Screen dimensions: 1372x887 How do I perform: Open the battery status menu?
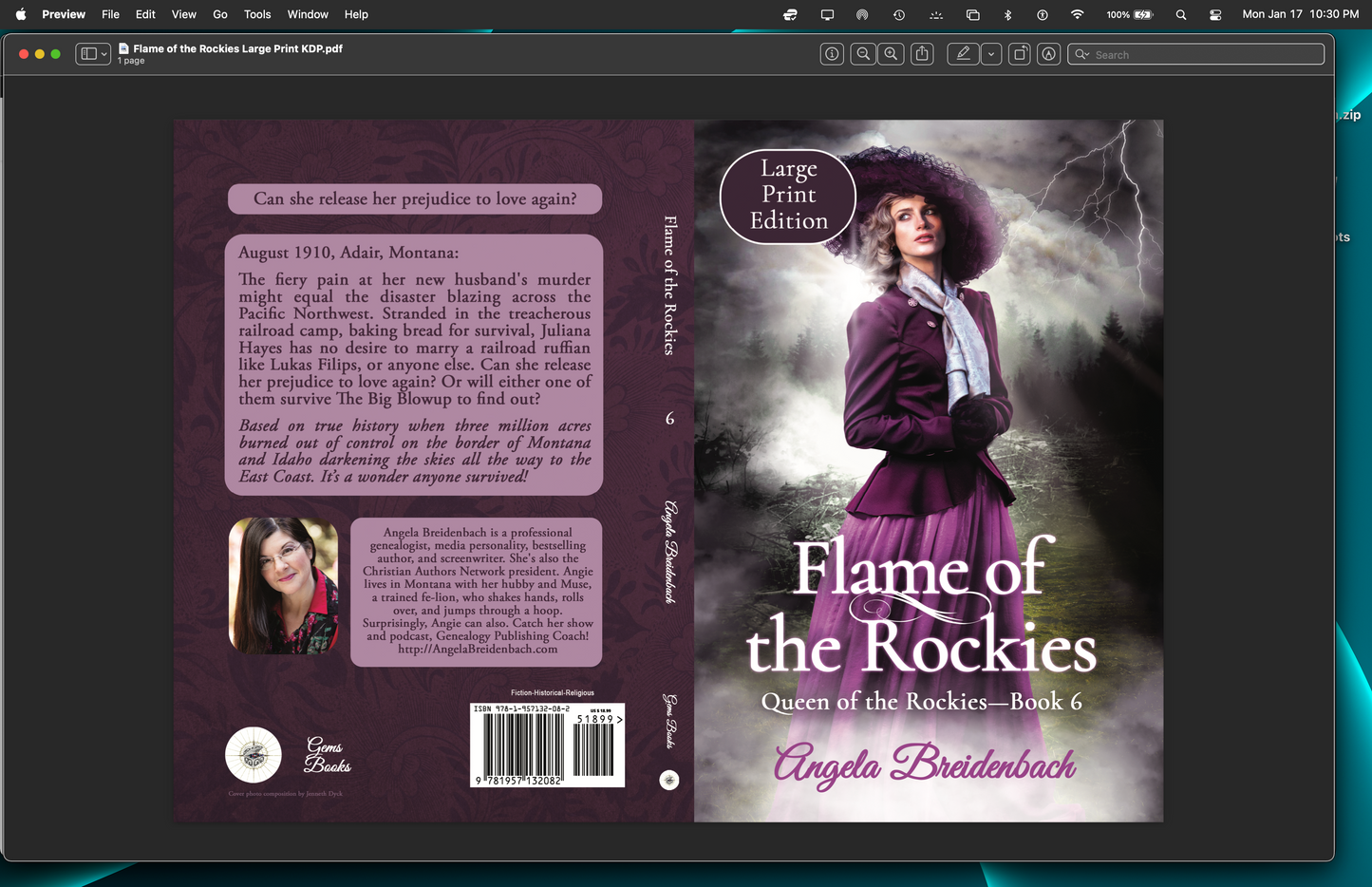click(1130, 14)
